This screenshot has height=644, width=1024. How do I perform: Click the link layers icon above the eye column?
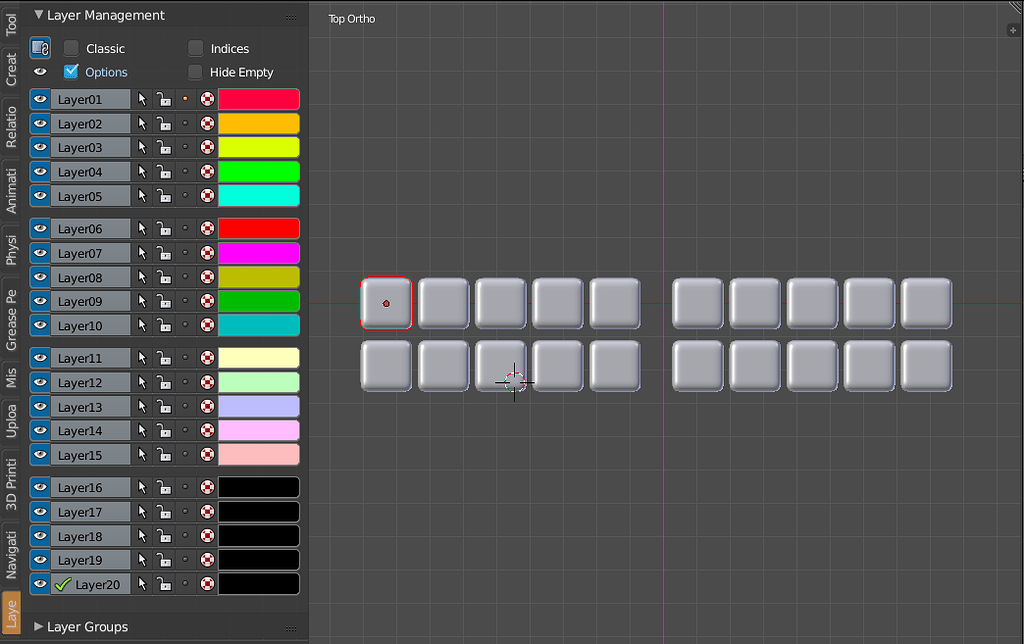(40, 48)
